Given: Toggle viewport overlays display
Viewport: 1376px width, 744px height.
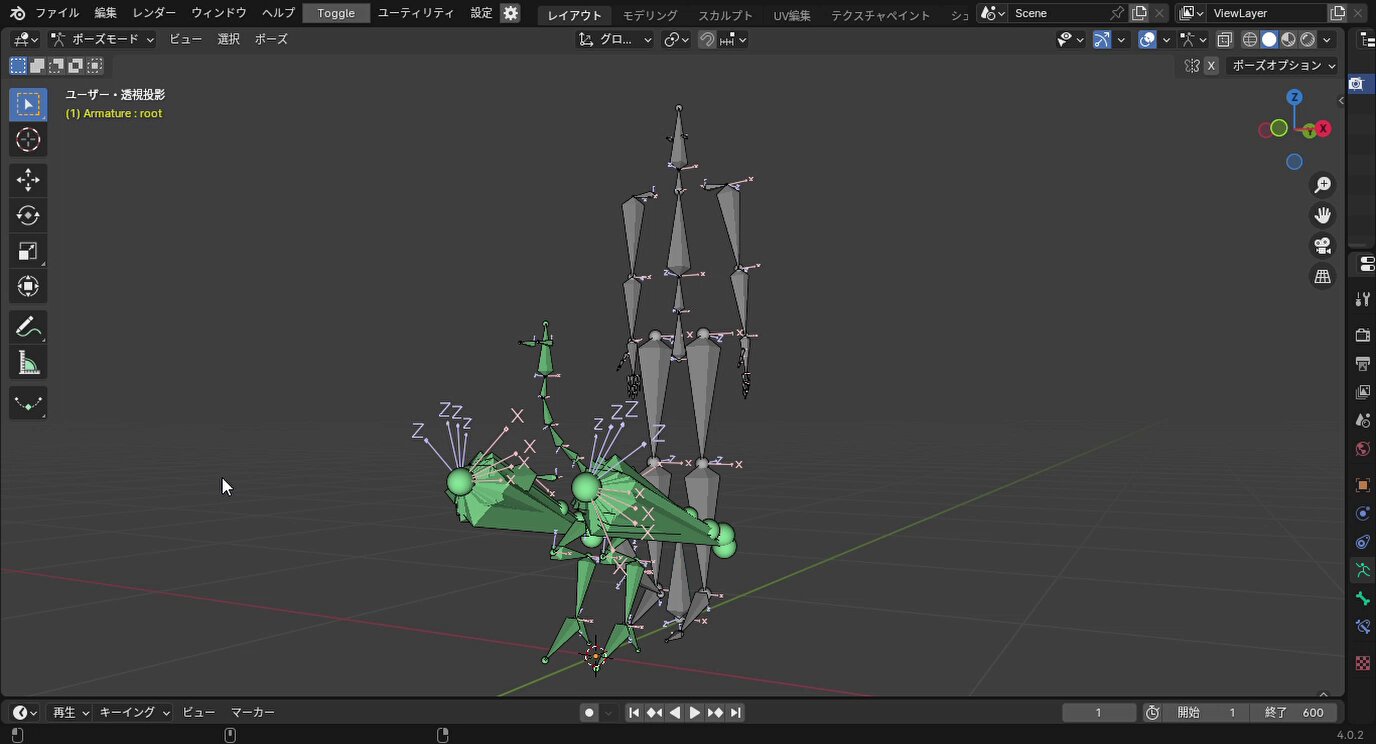Looking at the screenshot, I should [x=1148, y=40].
